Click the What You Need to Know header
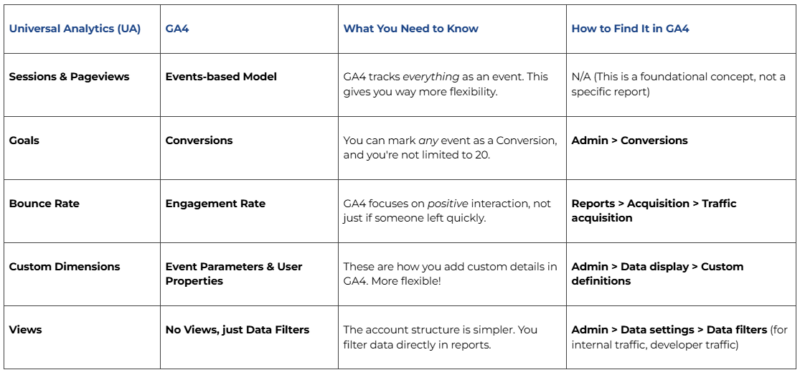The image size is (800, 375). 411,29
